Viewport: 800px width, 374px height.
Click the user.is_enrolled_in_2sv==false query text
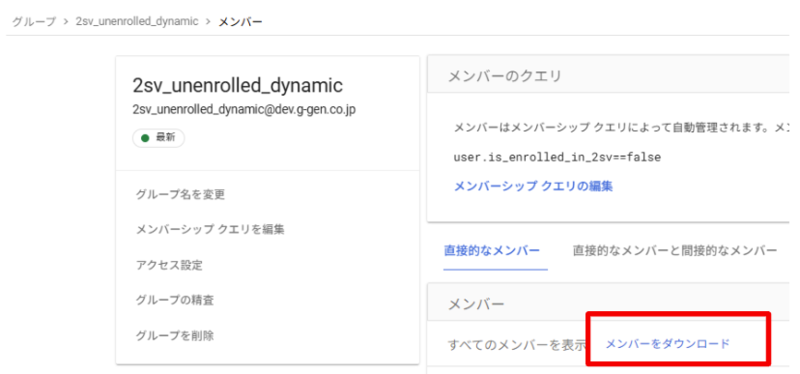557,158
